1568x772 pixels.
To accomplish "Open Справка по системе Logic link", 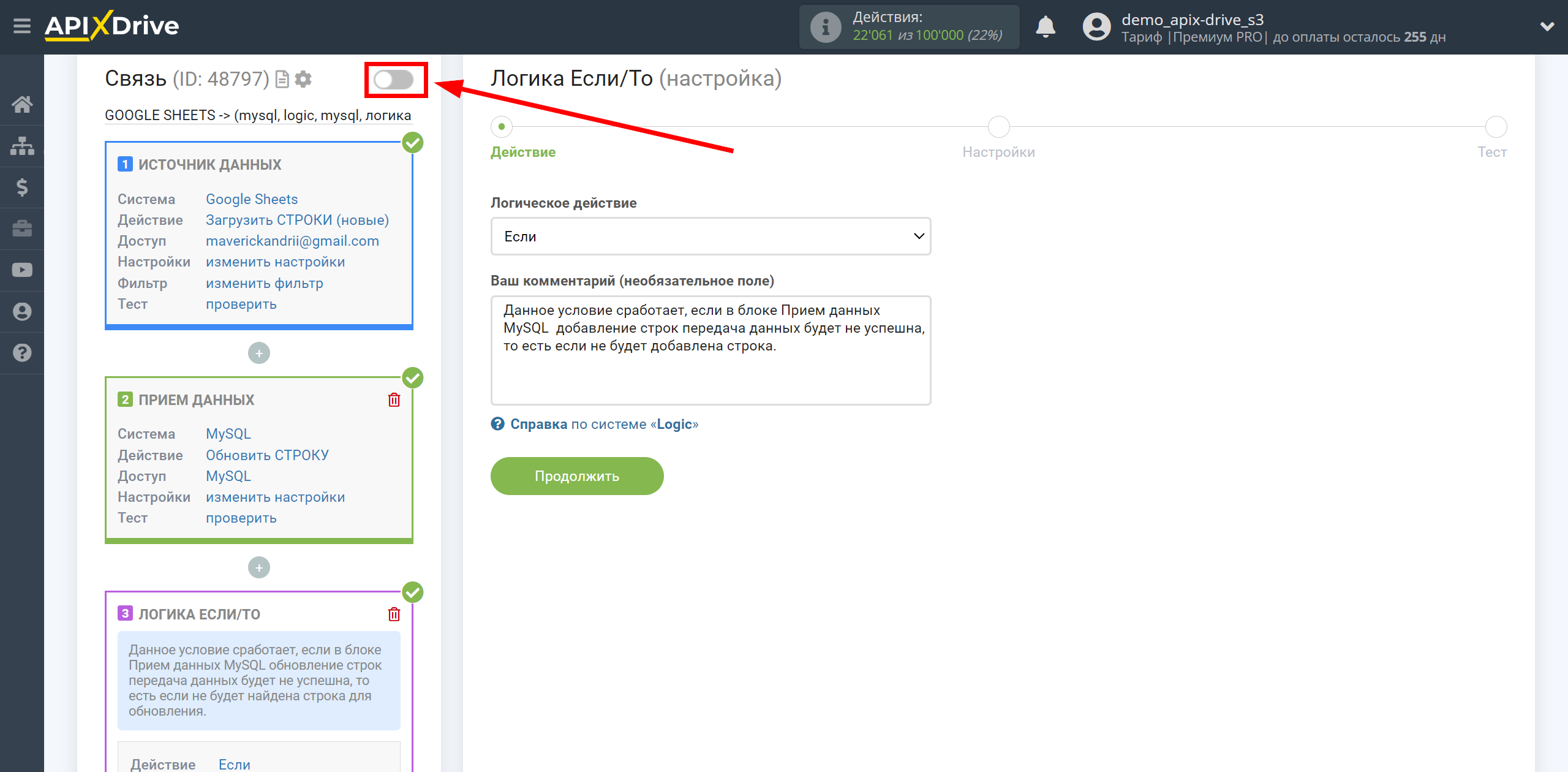I will [604, 424].
